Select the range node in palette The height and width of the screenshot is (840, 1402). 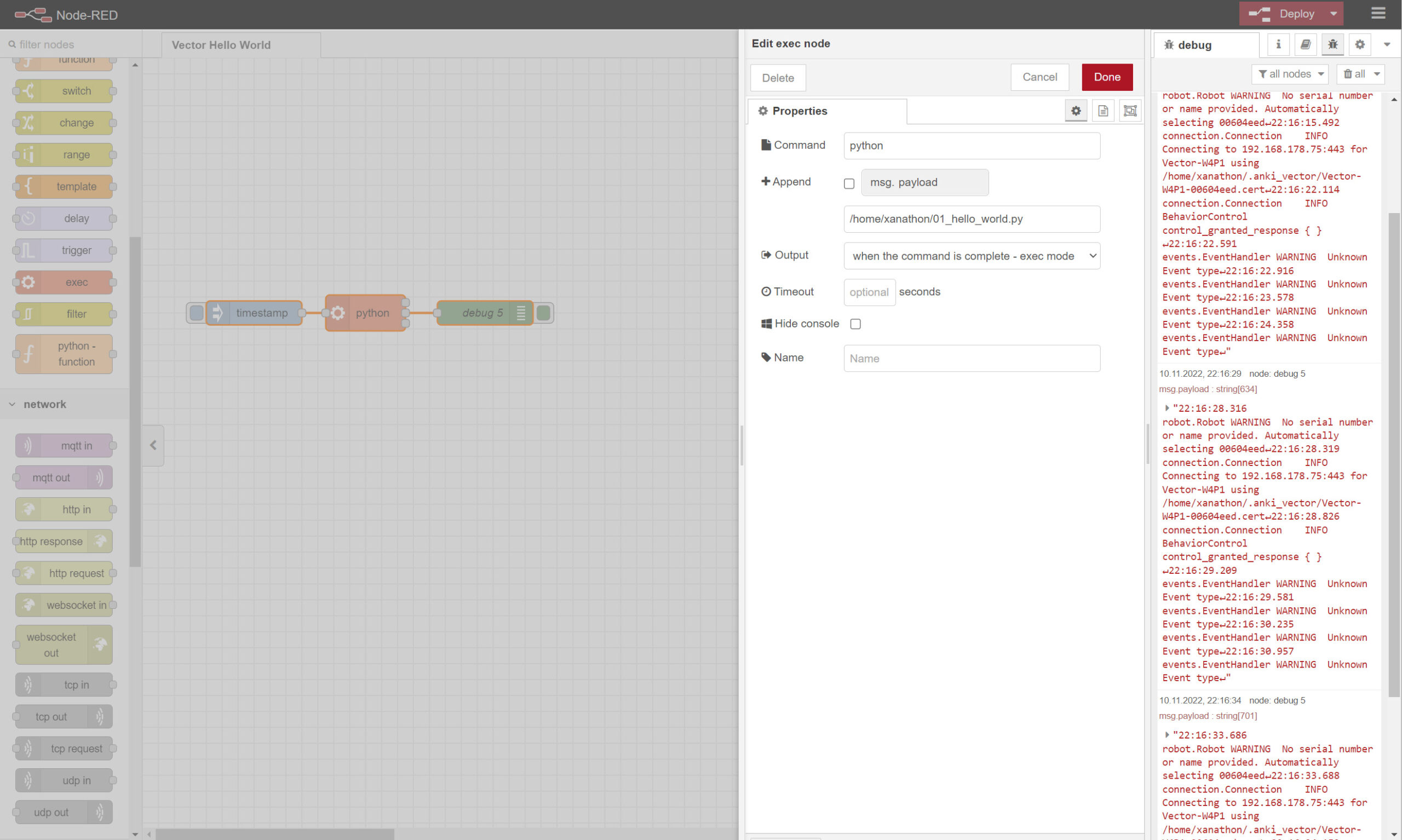(x=64, y=154)
